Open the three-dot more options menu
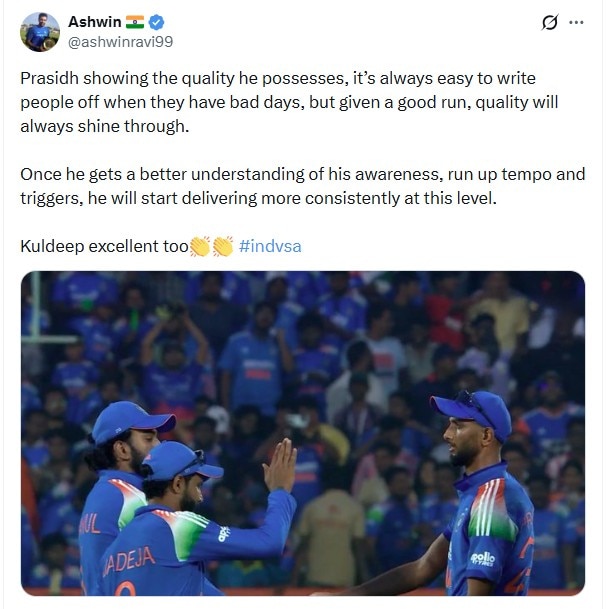607x609 pixels. pos(575,23)
